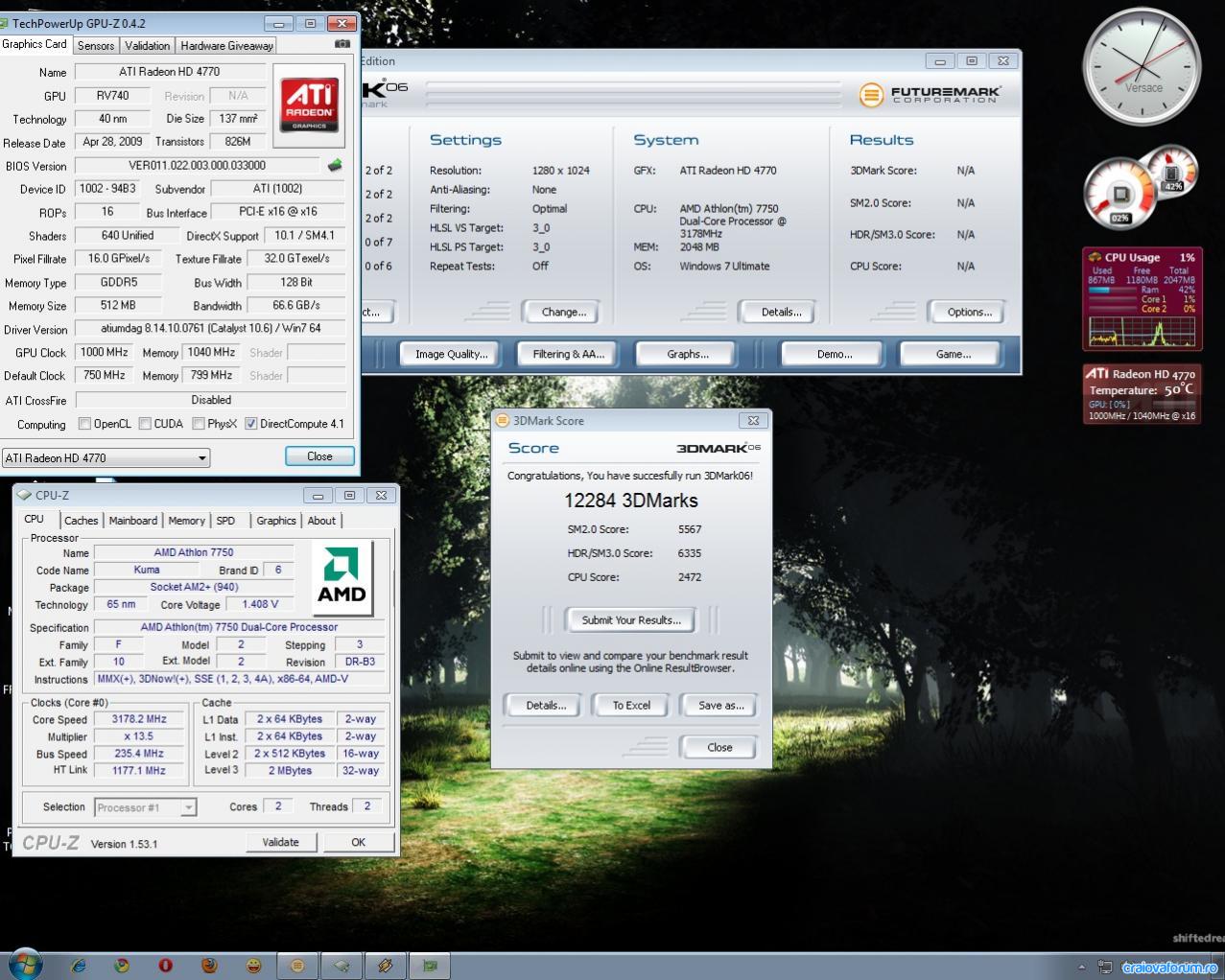
Task: Open CPU-Z Memory tab
Action: [186, 521]
